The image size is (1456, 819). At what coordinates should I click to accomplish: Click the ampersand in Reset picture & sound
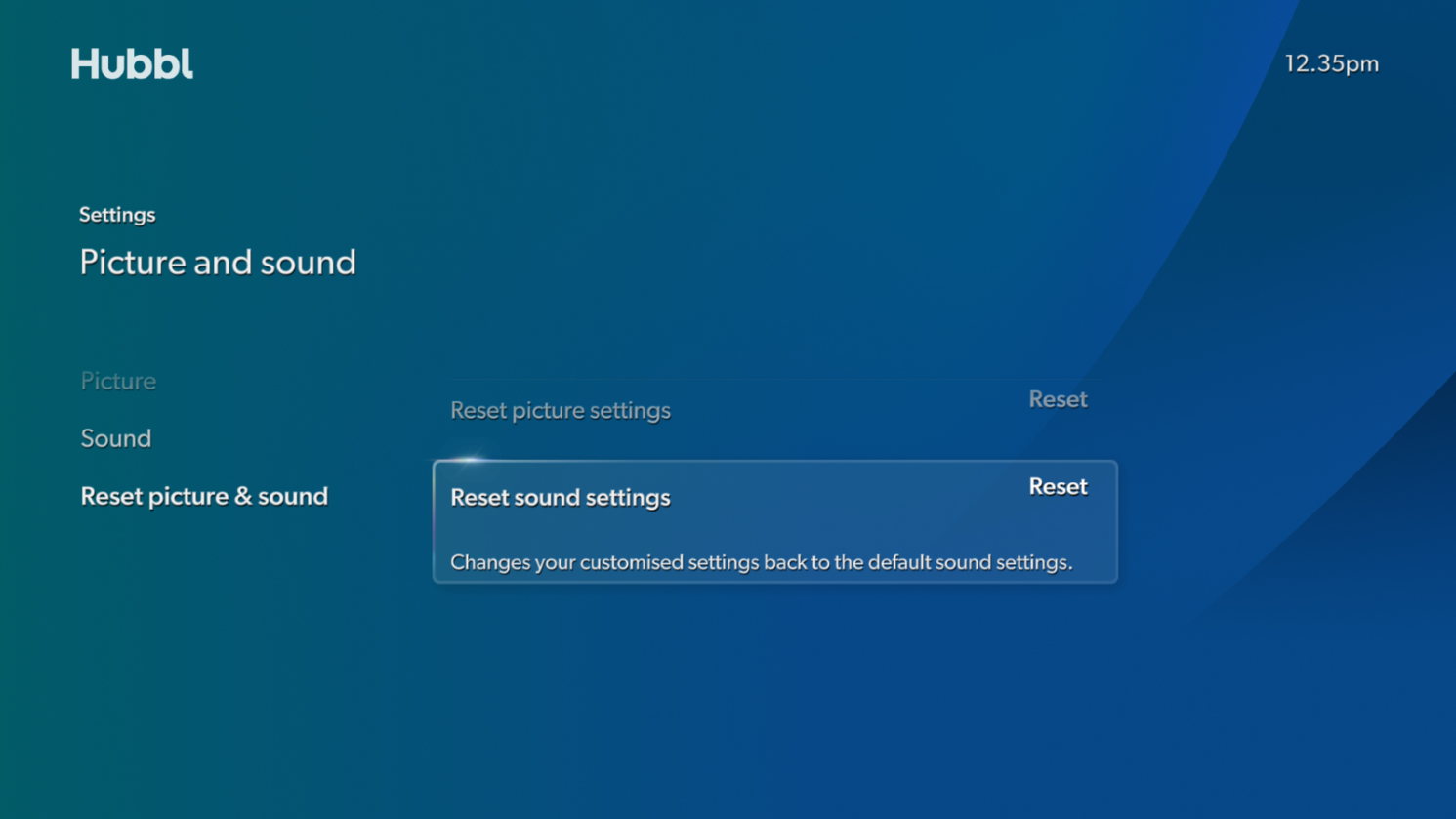[243, 497]
